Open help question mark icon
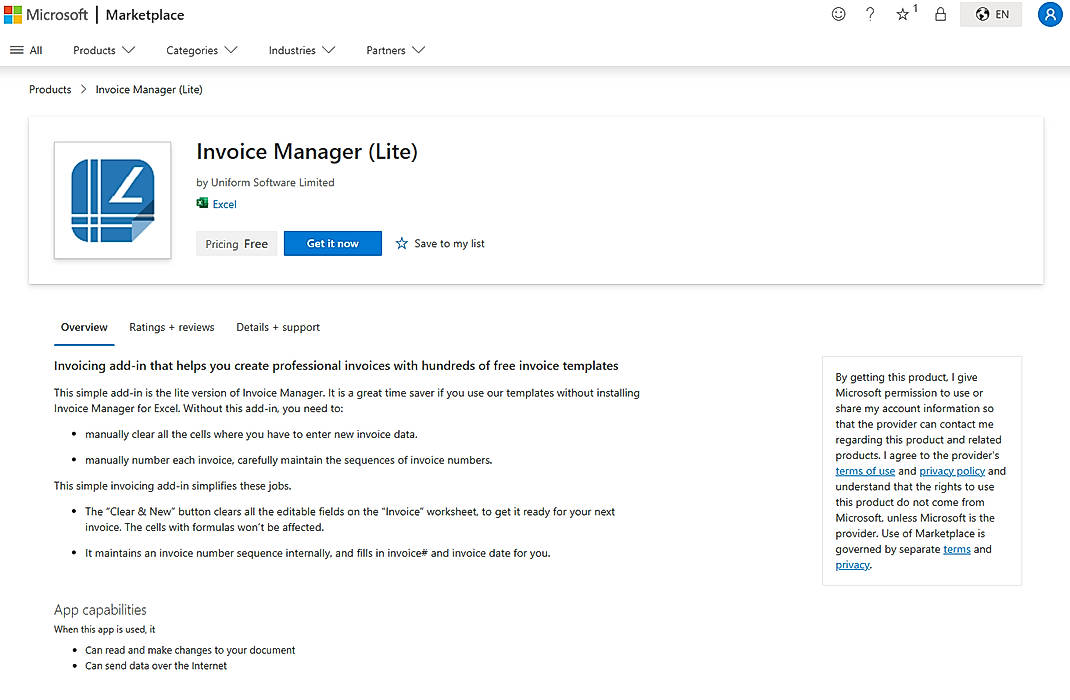The height and width of the screenshot is (700, 1070). coord(870,14)
